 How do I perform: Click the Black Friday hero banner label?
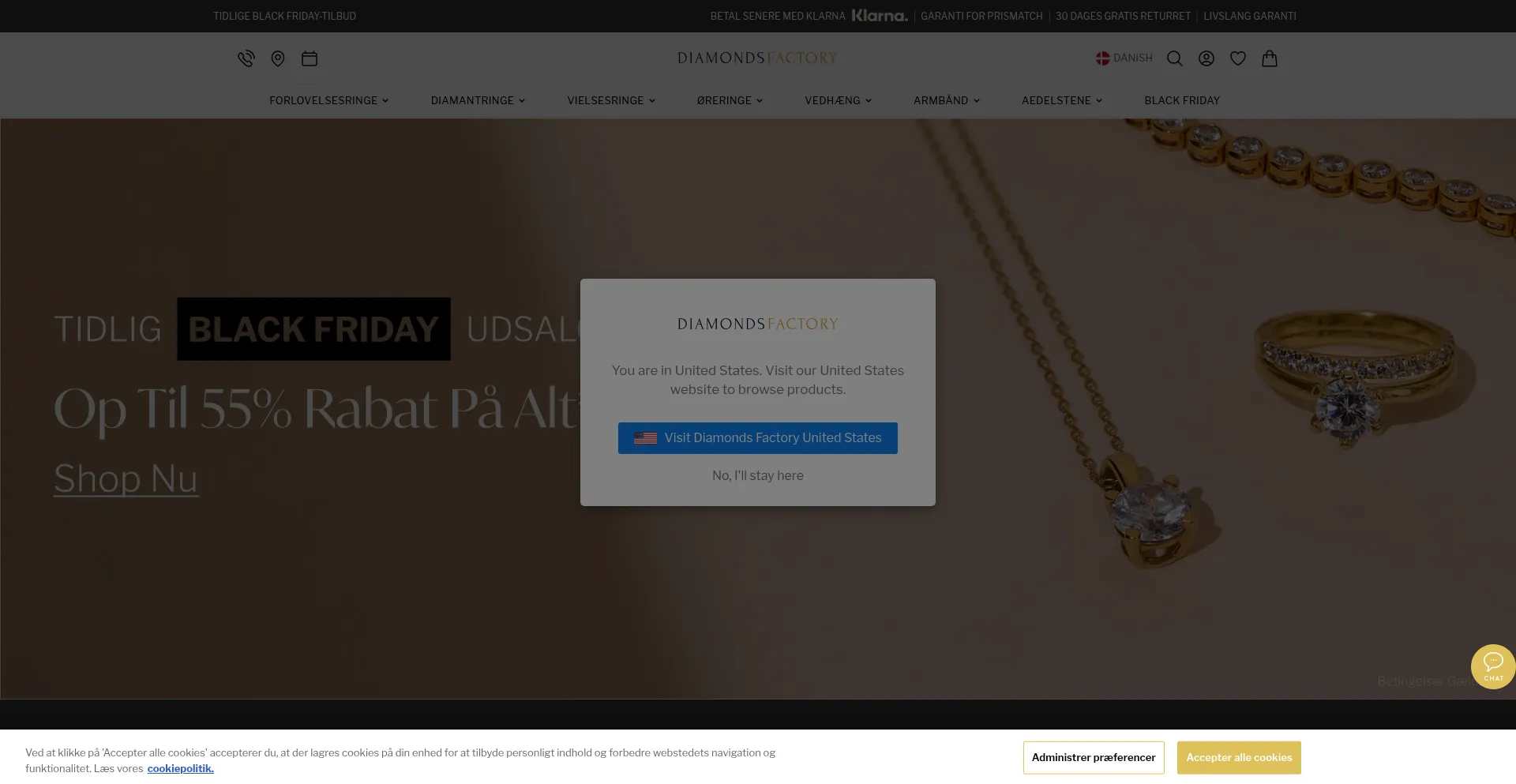[x=313, y=329]
